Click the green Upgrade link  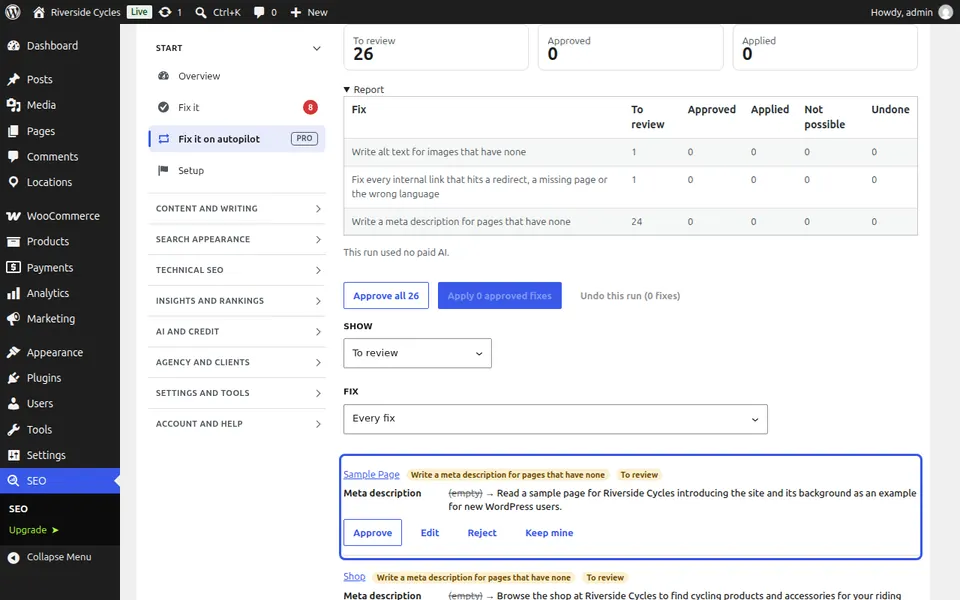point(34,530)
